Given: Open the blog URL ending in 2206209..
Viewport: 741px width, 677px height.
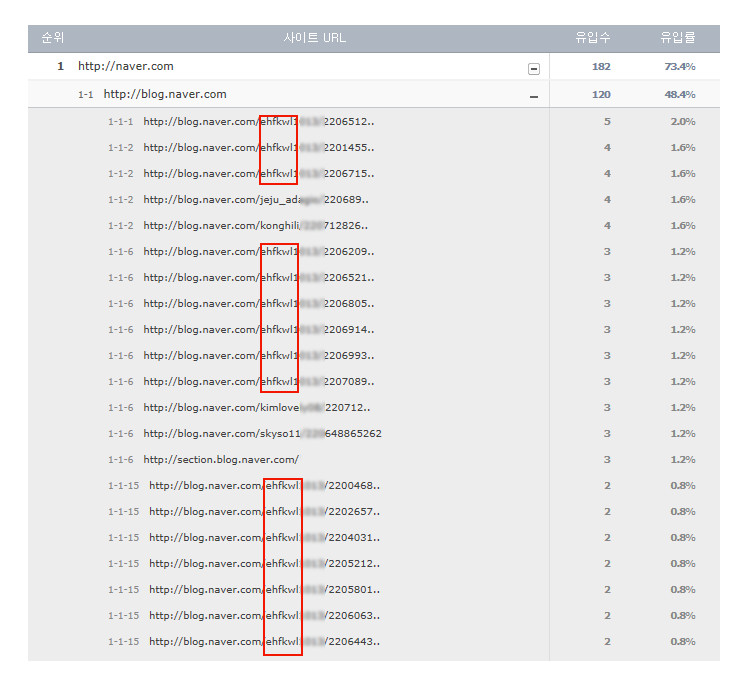Looking at the screenshot, I should pyautogui.click(x=258, y=251).
